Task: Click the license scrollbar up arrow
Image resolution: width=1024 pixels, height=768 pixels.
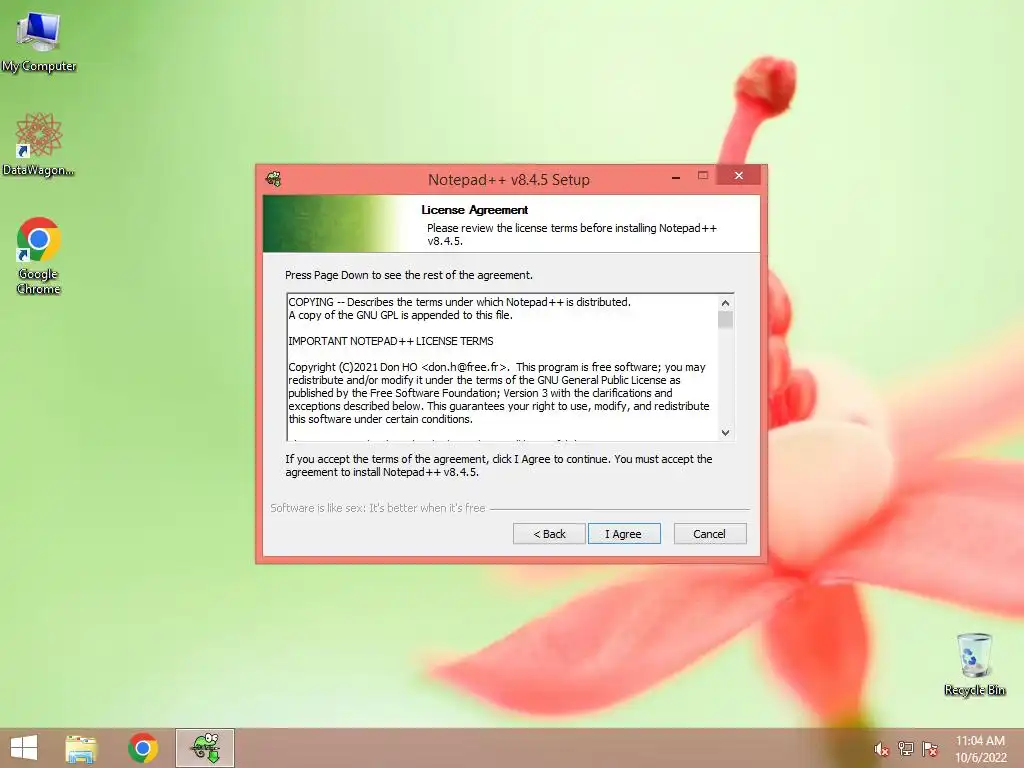Action: [x=725, y=303]
